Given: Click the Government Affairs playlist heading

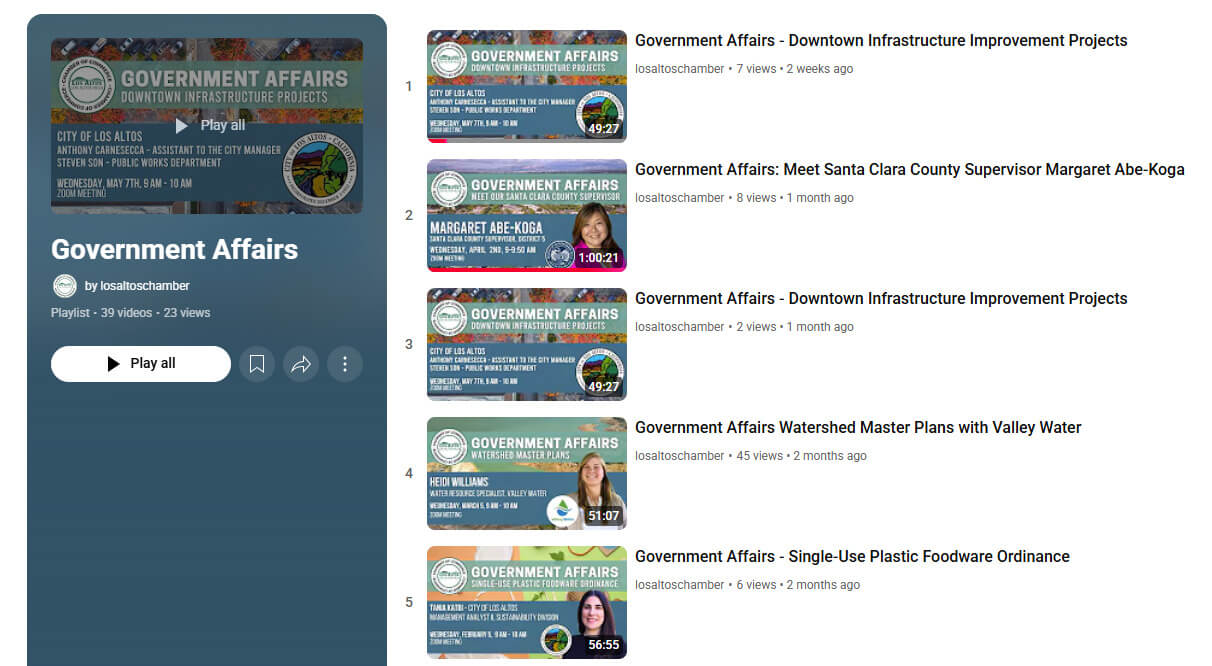Looking at the screenshot, I should [174, 249].
